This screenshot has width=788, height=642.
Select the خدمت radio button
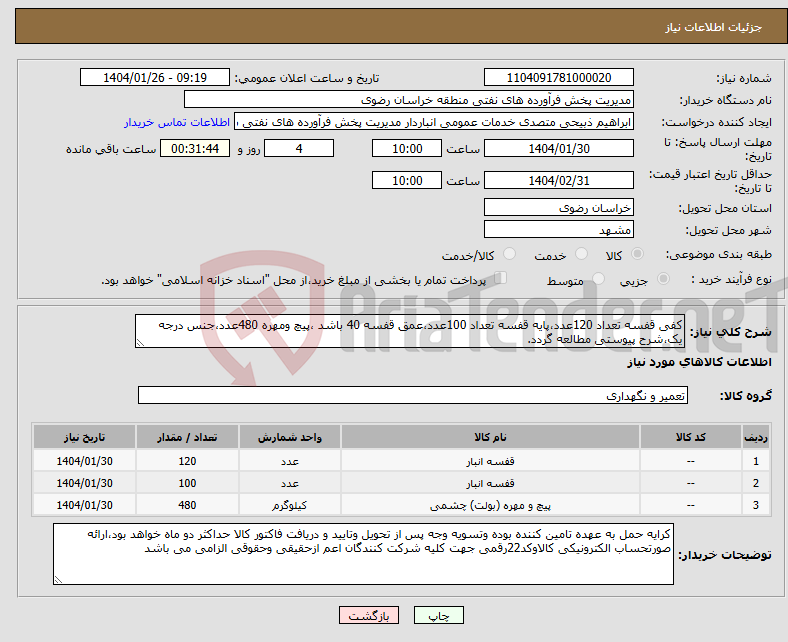[581, 254]
